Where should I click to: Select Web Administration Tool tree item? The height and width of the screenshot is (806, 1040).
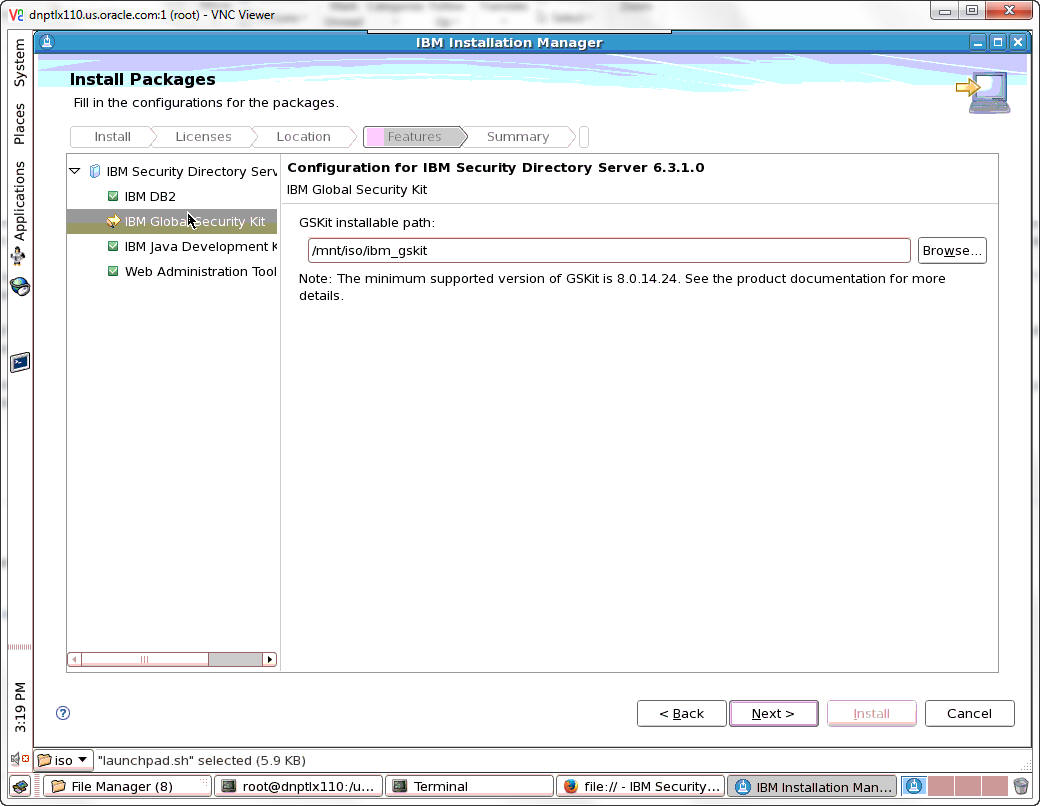point(200,271)
